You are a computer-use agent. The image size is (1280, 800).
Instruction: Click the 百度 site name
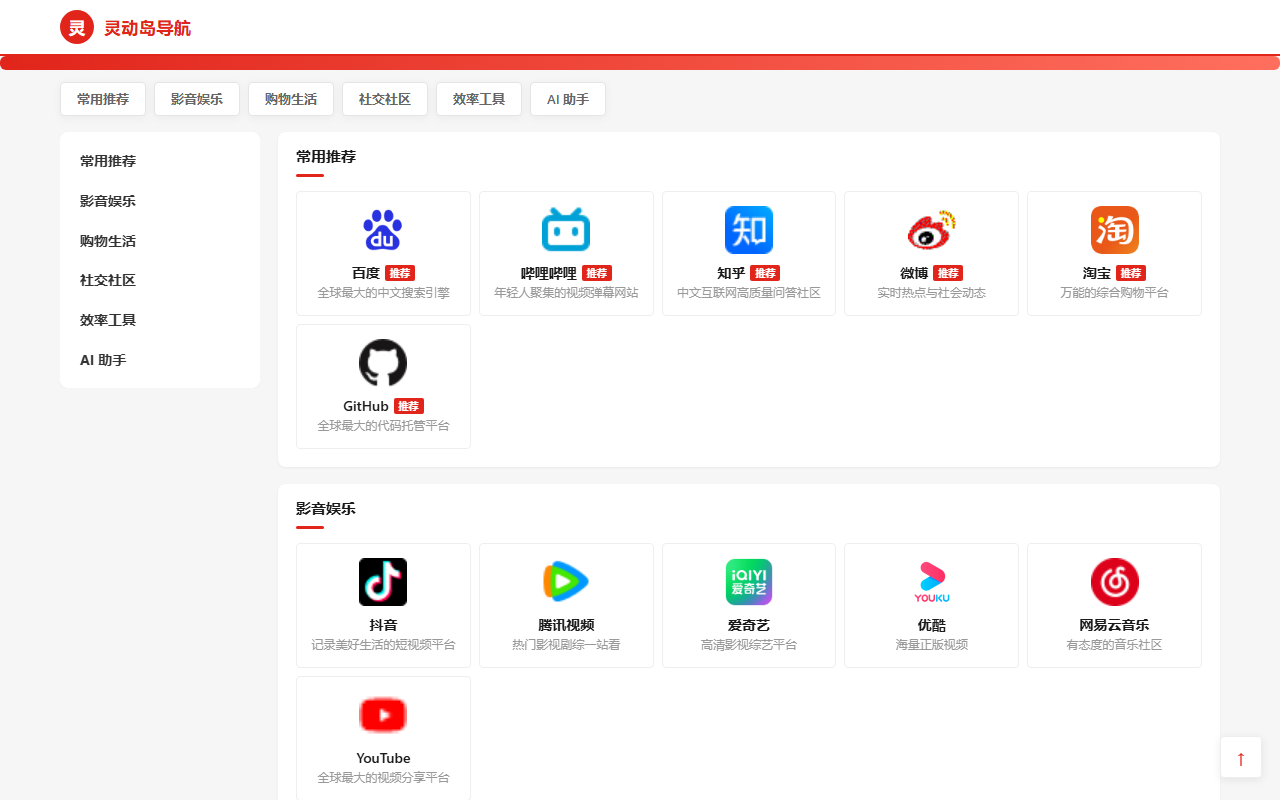point(366,273)
